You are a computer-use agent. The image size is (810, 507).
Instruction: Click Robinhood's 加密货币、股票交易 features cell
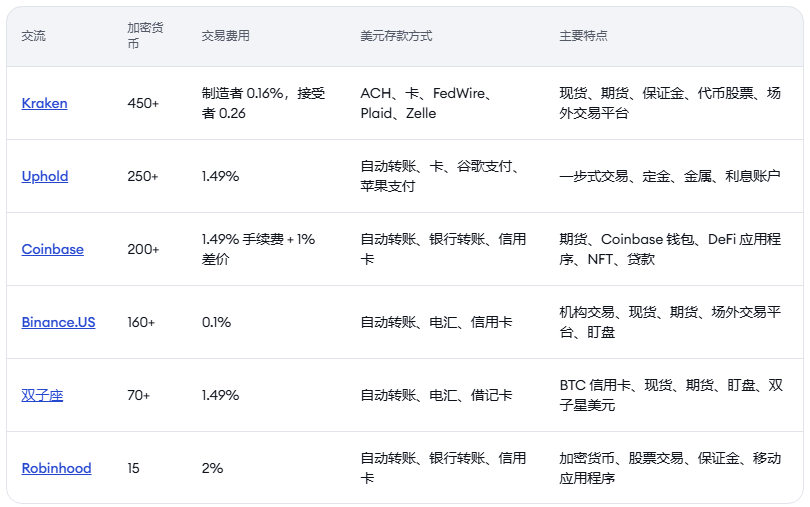coord(669,468)
